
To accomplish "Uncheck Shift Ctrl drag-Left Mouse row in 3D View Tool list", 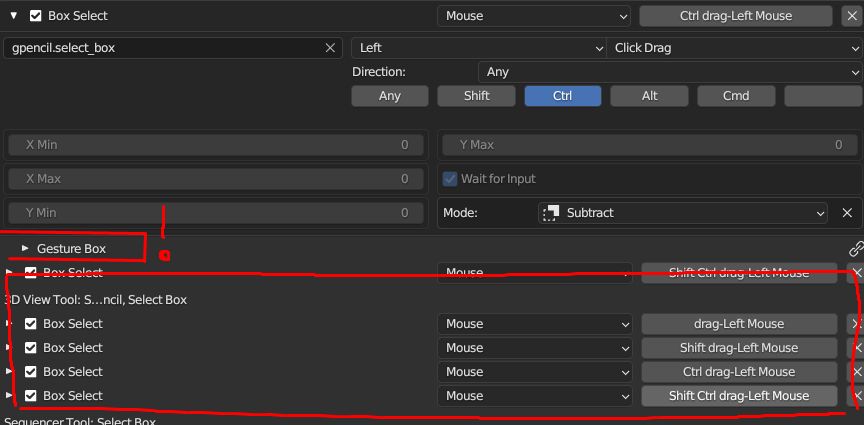I will coord(31,396).
